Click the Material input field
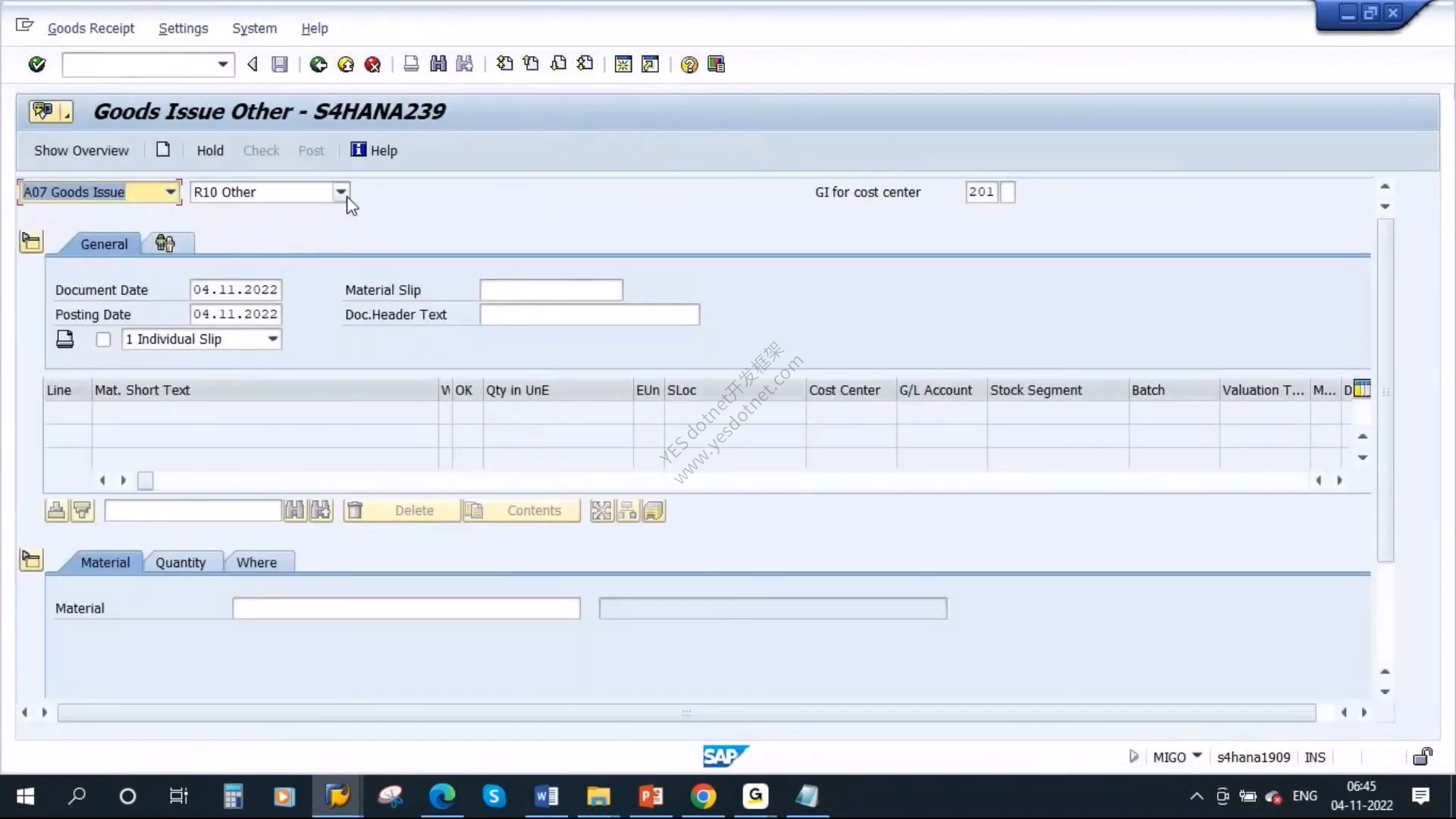 tap(406, 608)
